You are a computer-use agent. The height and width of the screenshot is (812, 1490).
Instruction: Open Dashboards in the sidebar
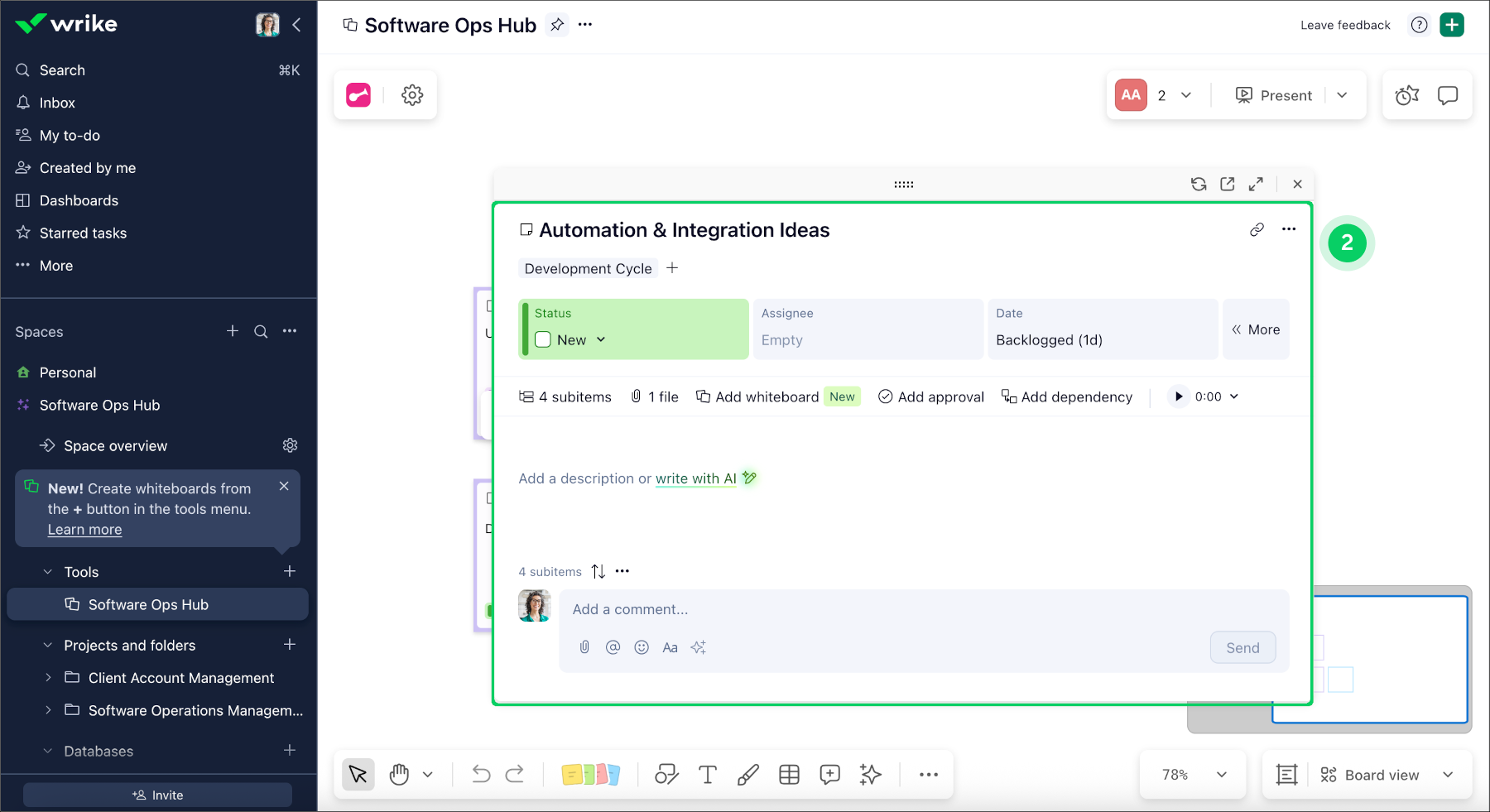pos(79,200)
